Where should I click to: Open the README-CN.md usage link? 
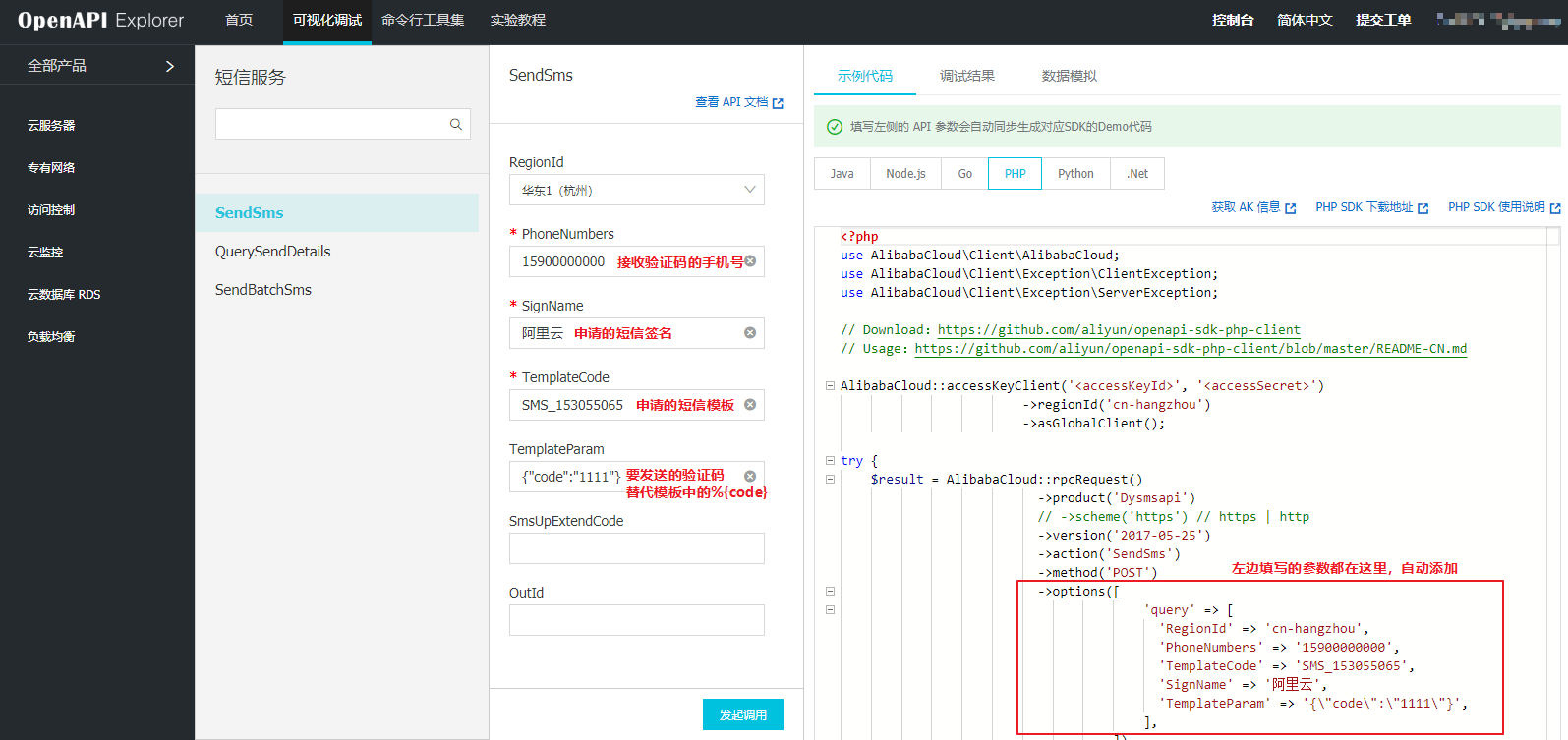point(1191,349)
